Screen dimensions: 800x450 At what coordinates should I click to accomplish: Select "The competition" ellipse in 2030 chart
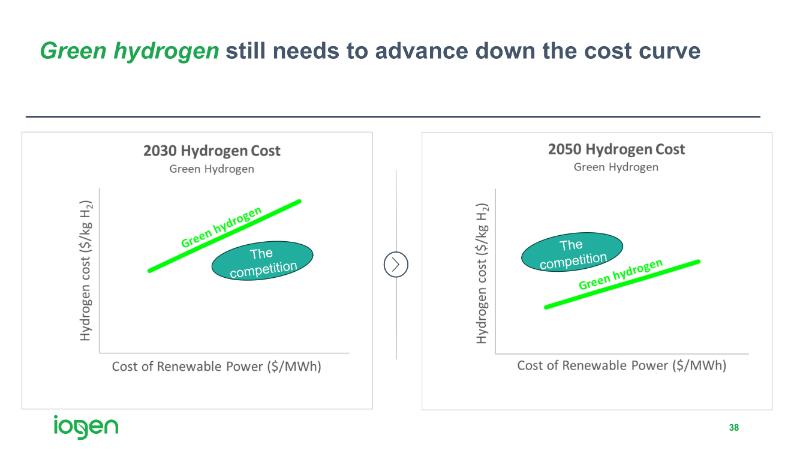(263, 261)
